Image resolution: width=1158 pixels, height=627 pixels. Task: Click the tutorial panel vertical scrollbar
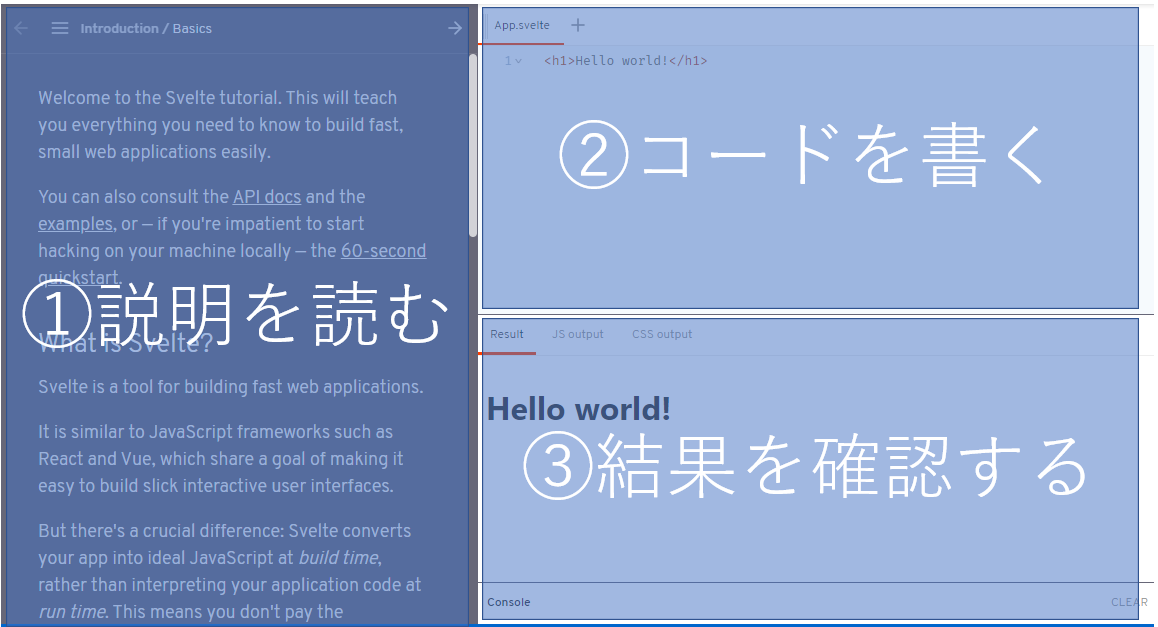[x=473, y=145]
